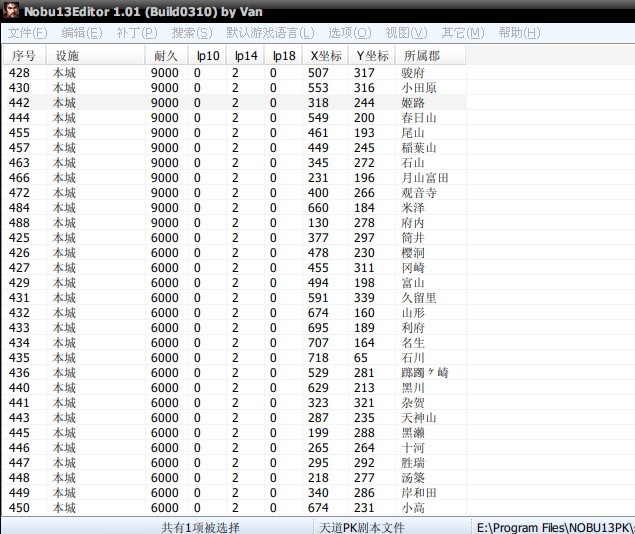The height and width of the screenshot is (534, 635).
Task: Click X坐标 value 199 in row 445
Action: [x=318, y=432]
